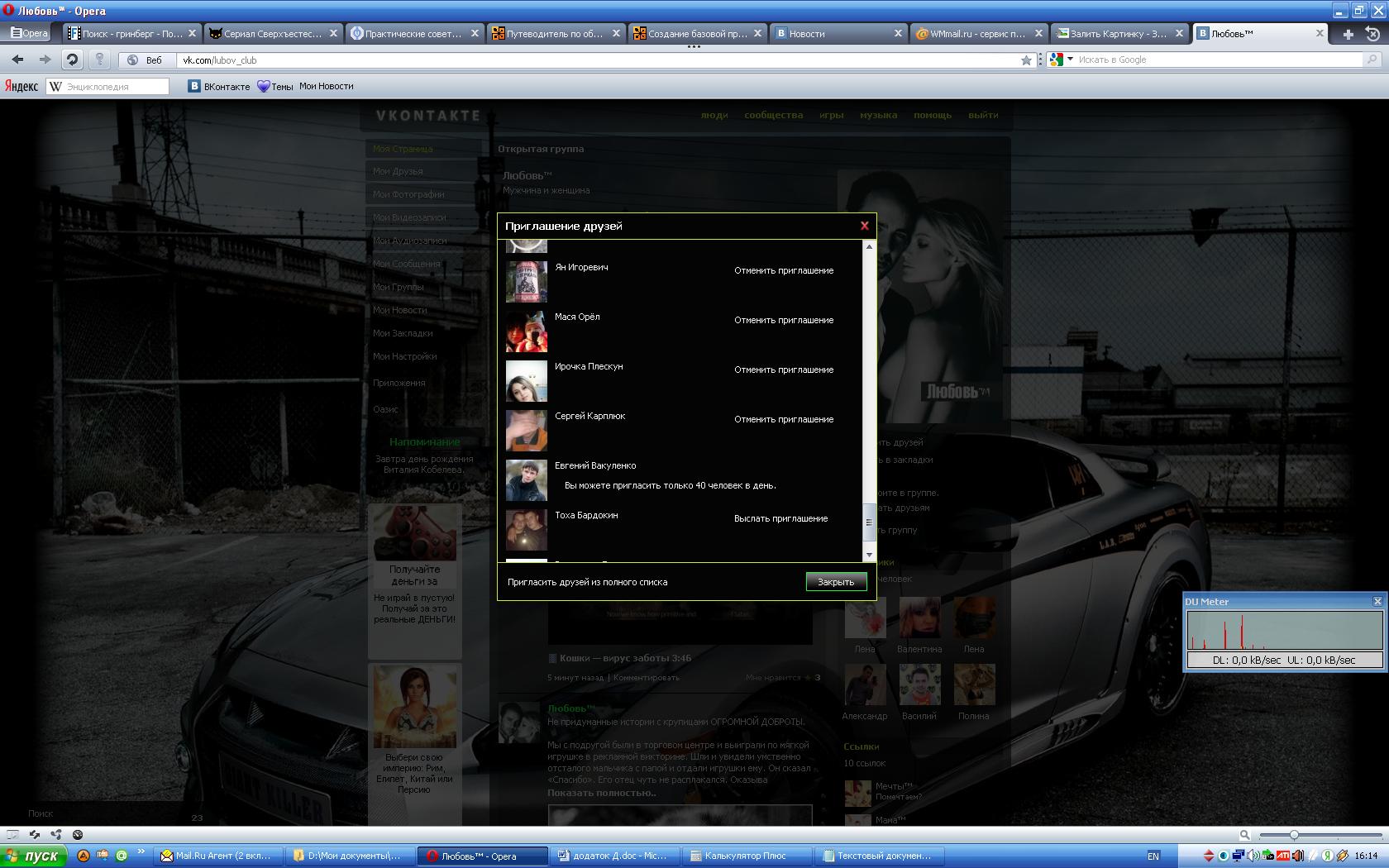Screen dimensions: 1389x868
Task: Close the Создание базовой tab
Action: [757, 34]
